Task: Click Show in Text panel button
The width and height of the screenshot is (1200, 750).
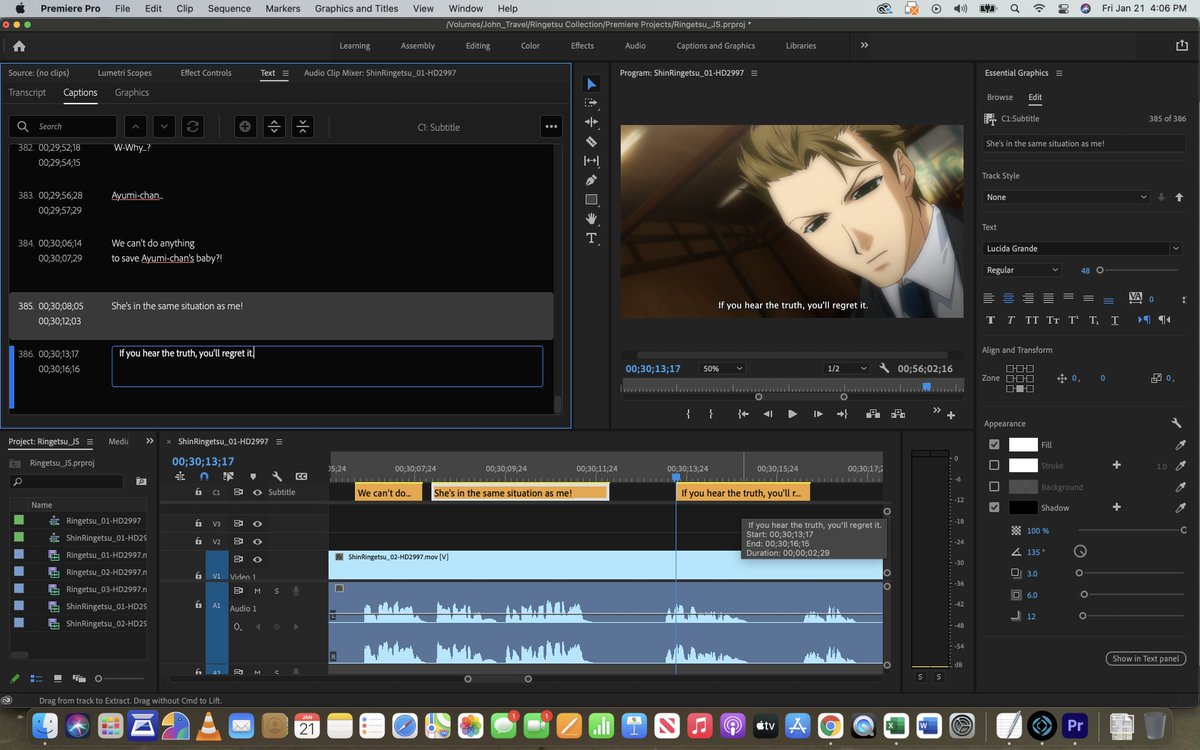Action: click(1146, 658)
